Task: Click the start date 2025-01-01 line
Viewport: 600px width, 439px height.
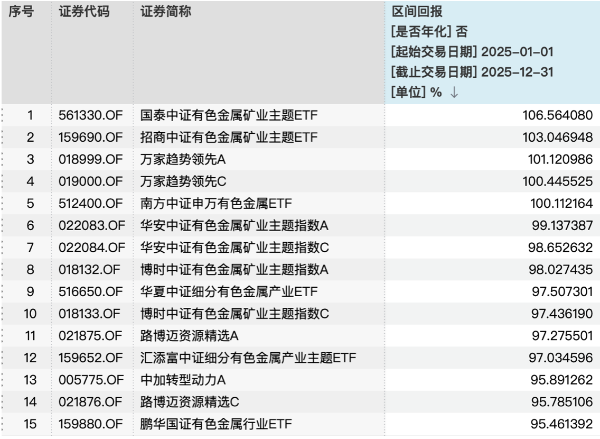Action: 472,52
